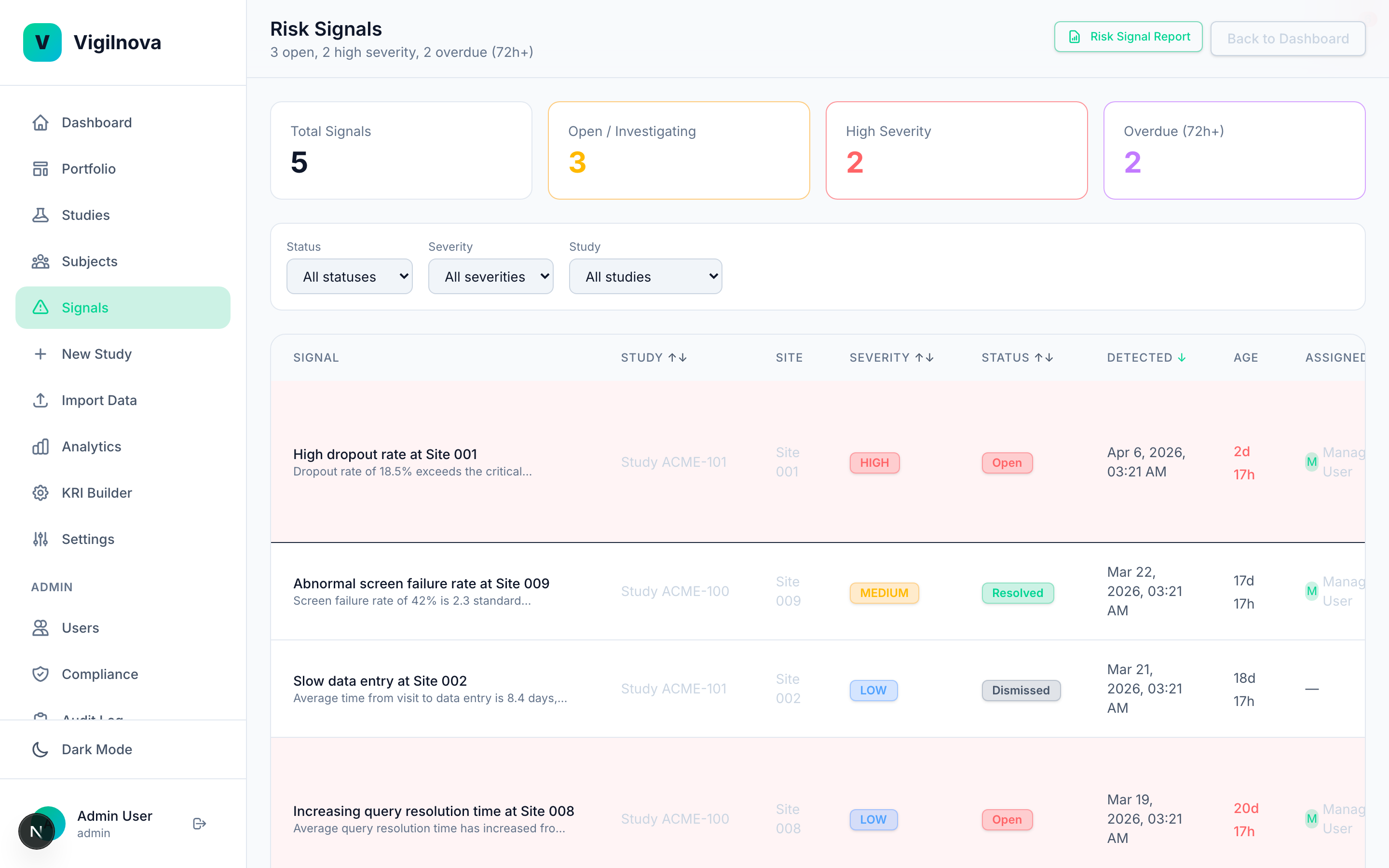1389x868 pixels.
Task: Click the New Study plus icon
Action: pyautogui.click(x=41, y=353)
